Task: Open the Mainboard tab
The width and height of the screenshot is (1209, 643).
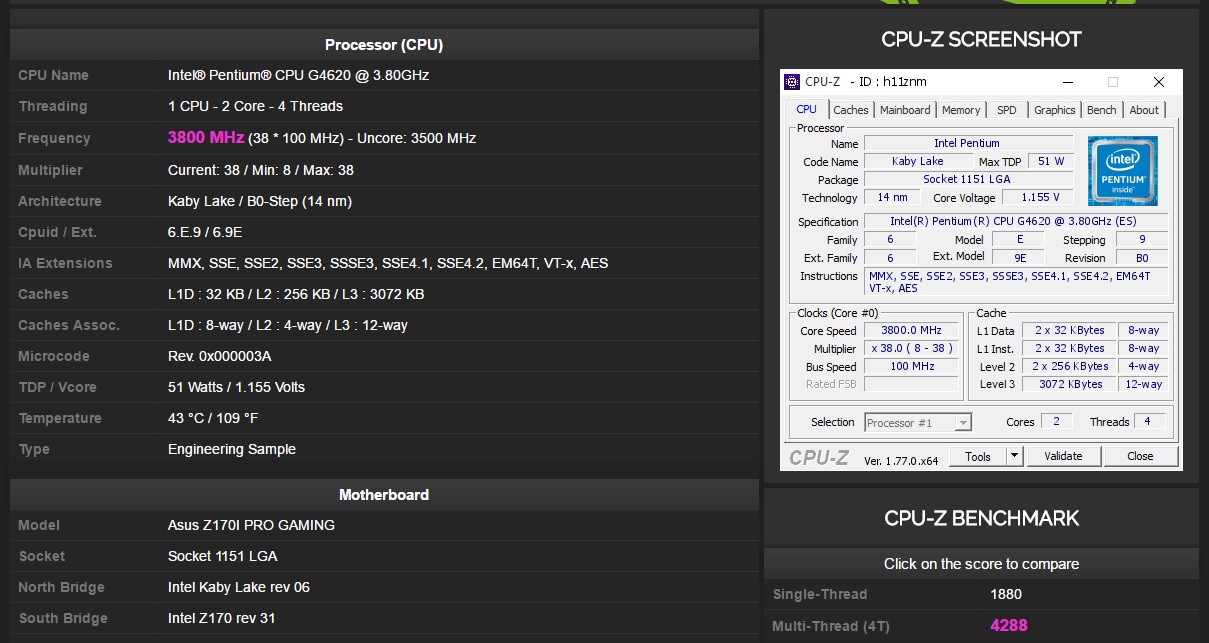Action: point(905,110)
